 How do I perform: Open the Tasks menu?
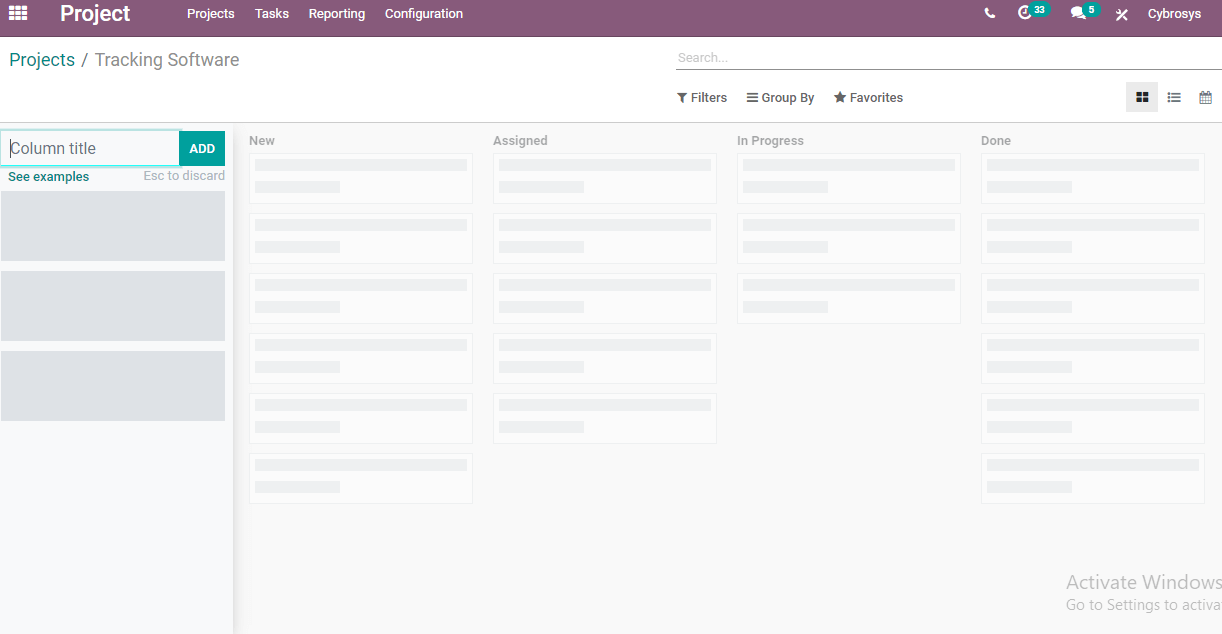click(272, 14)
